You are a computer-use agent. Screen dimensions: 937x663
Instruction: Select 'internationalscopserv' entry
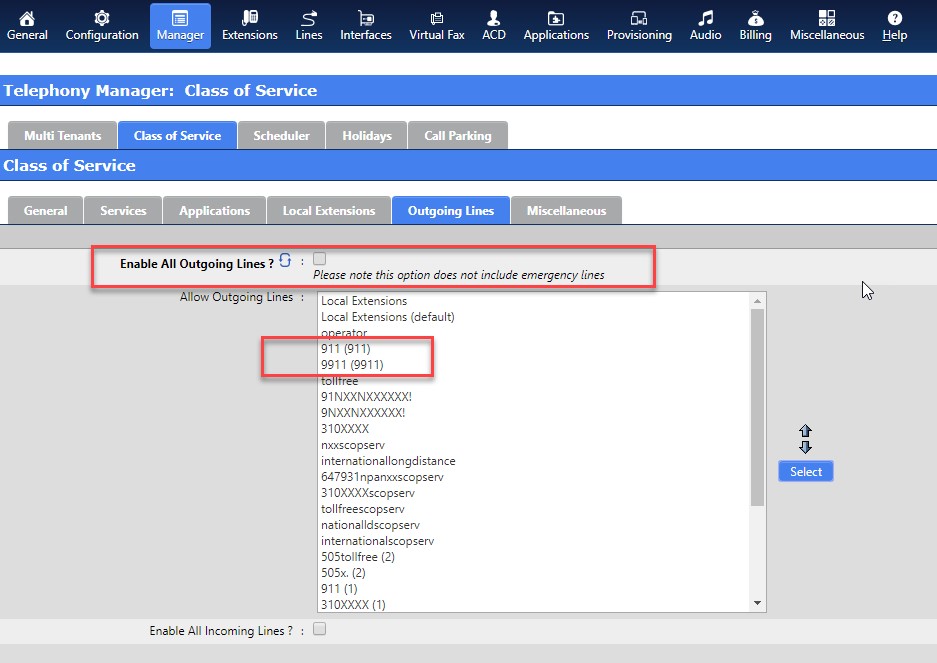point(377,541)
